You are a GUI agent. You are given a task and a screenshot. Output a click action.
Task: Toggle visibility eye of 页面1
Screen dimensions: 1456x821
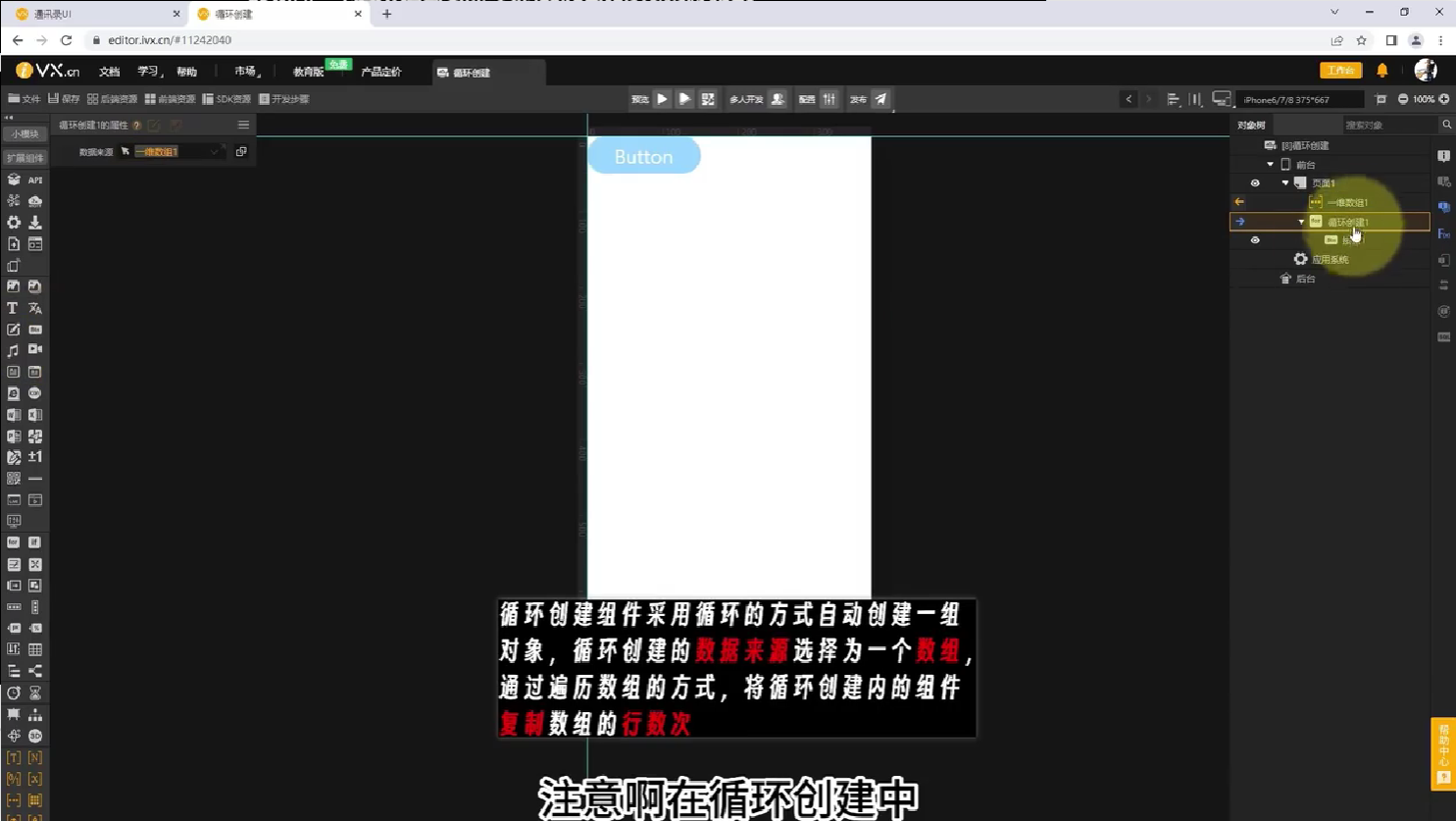(x=1255, y=183)
